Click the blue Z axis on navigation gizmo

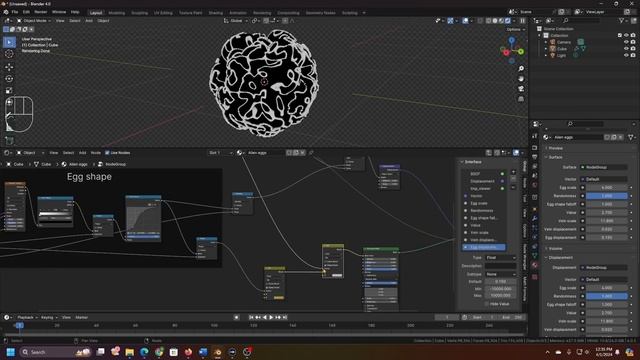coord(511,40)
